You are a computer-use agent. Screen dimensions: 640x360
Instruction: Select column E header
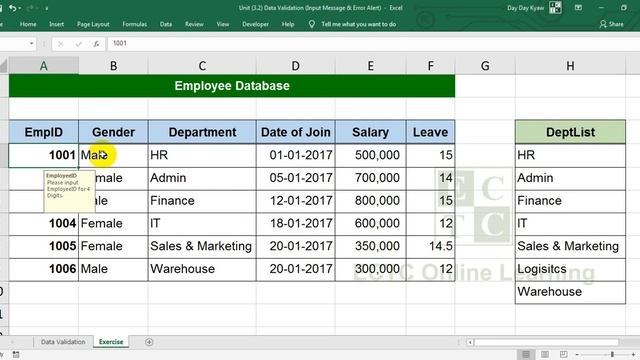[371, 65]
